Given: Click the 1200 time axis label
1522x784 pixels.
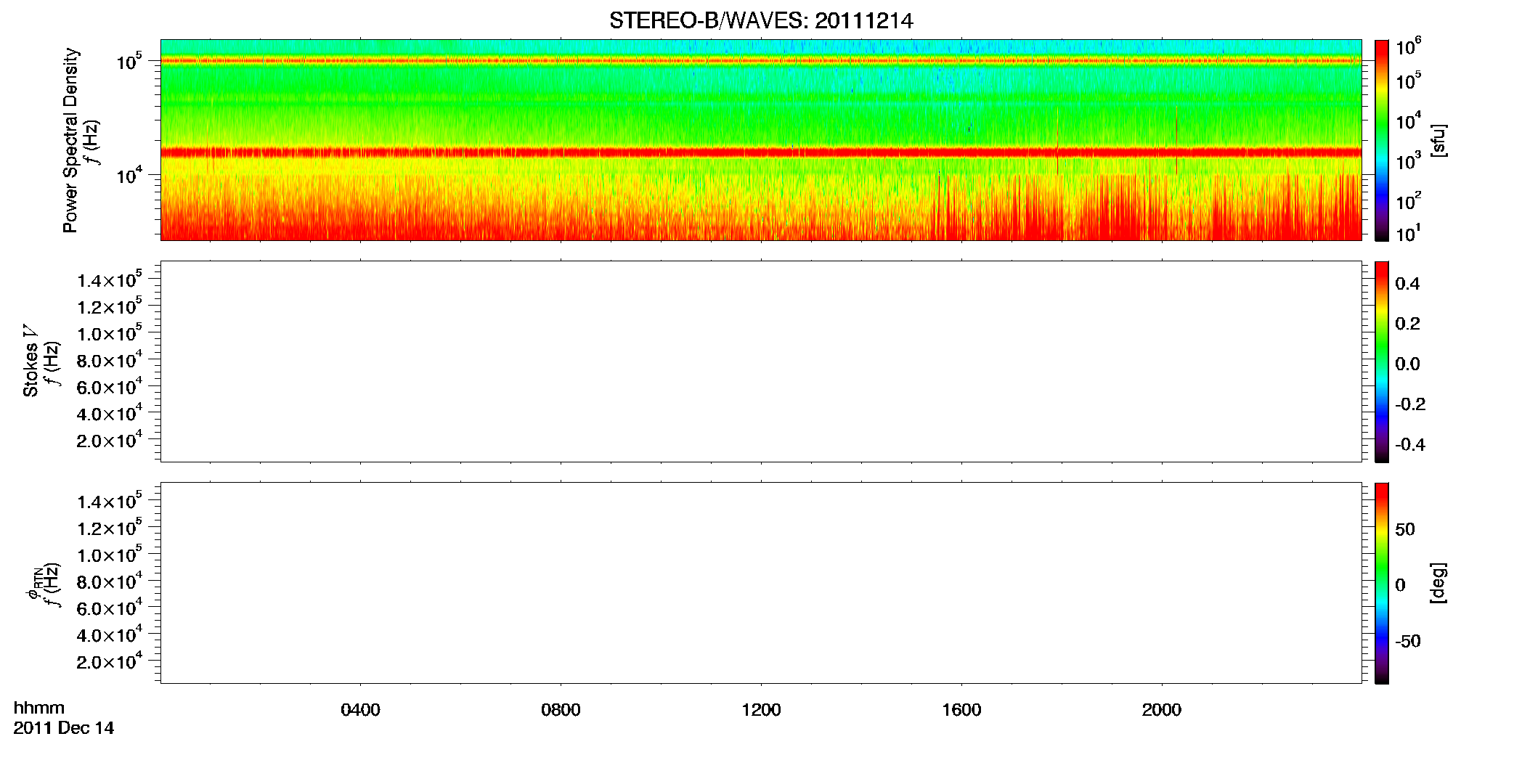Looking at the screenshot, I should pos(761,710).
